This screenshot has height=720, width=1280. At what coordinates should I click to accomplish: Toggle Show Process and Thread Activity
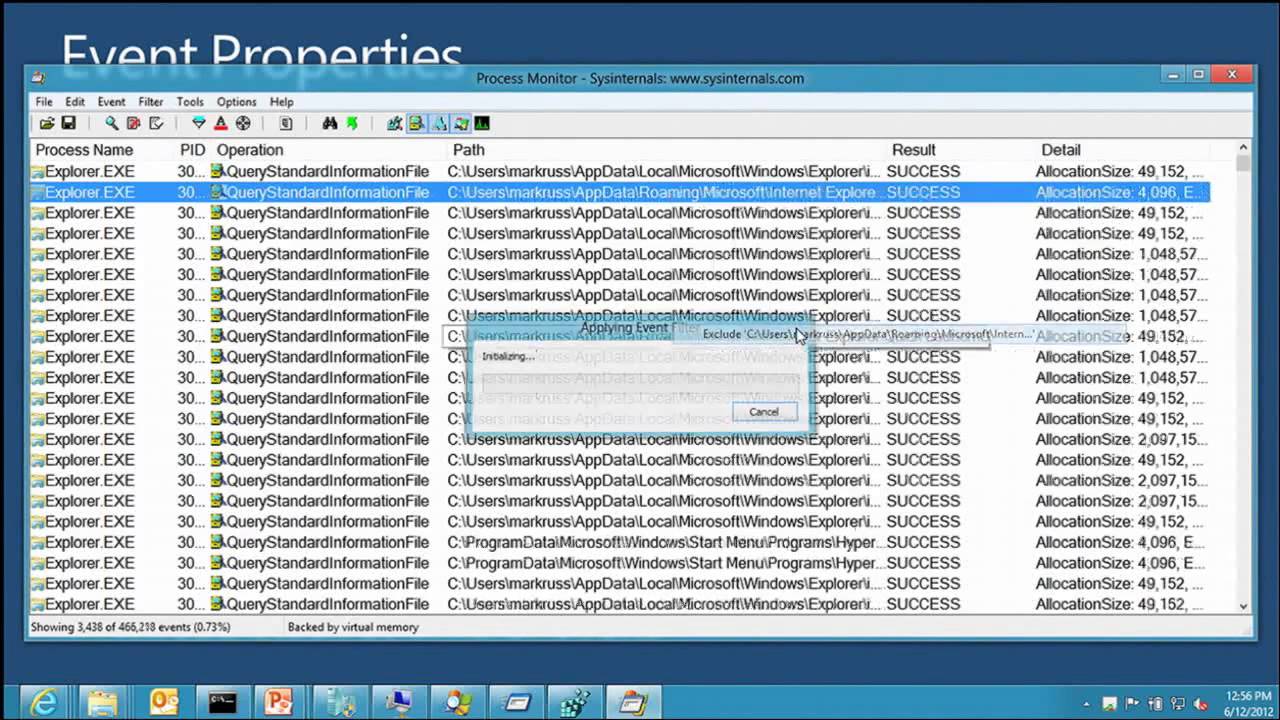[461, 124]
